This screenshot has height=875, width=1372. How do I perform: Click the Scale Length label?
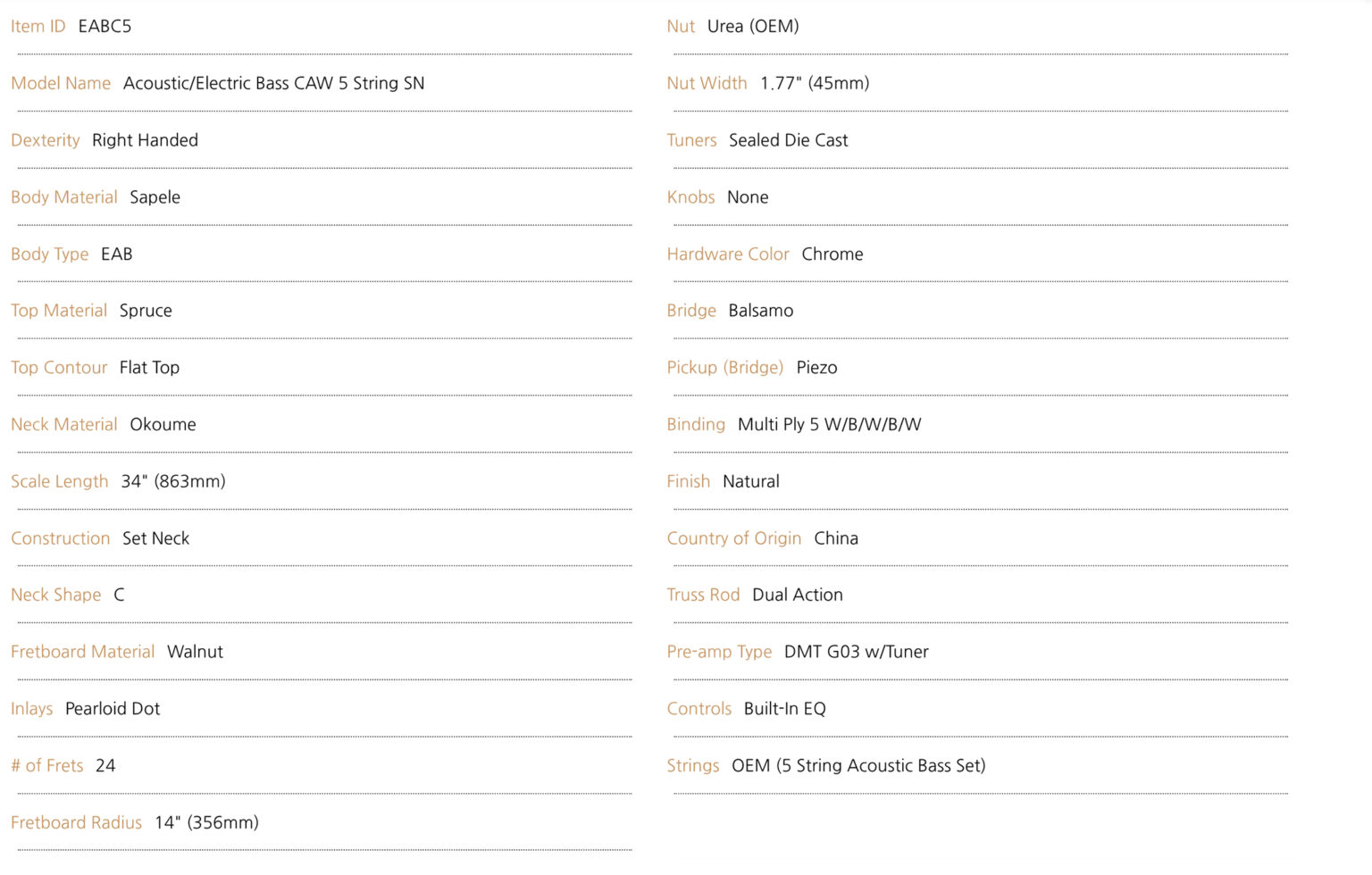coord(60,482)
